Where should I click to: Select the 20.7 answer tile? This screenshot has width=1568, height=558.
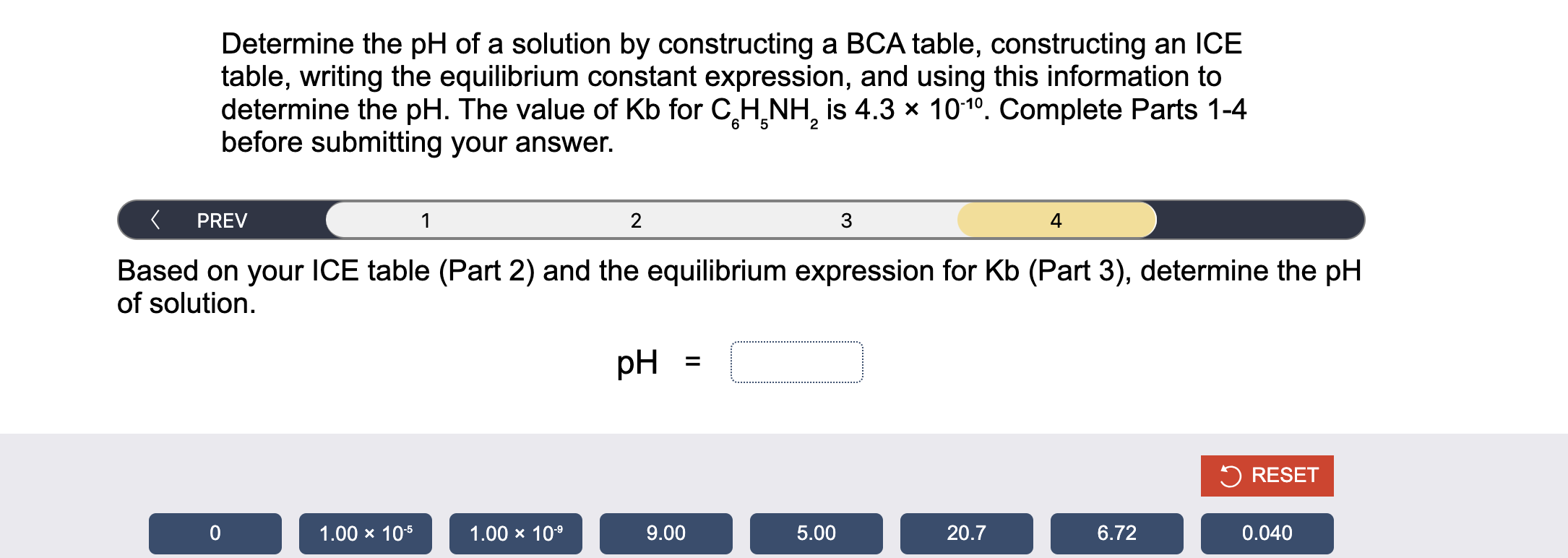tap(966, 533)
